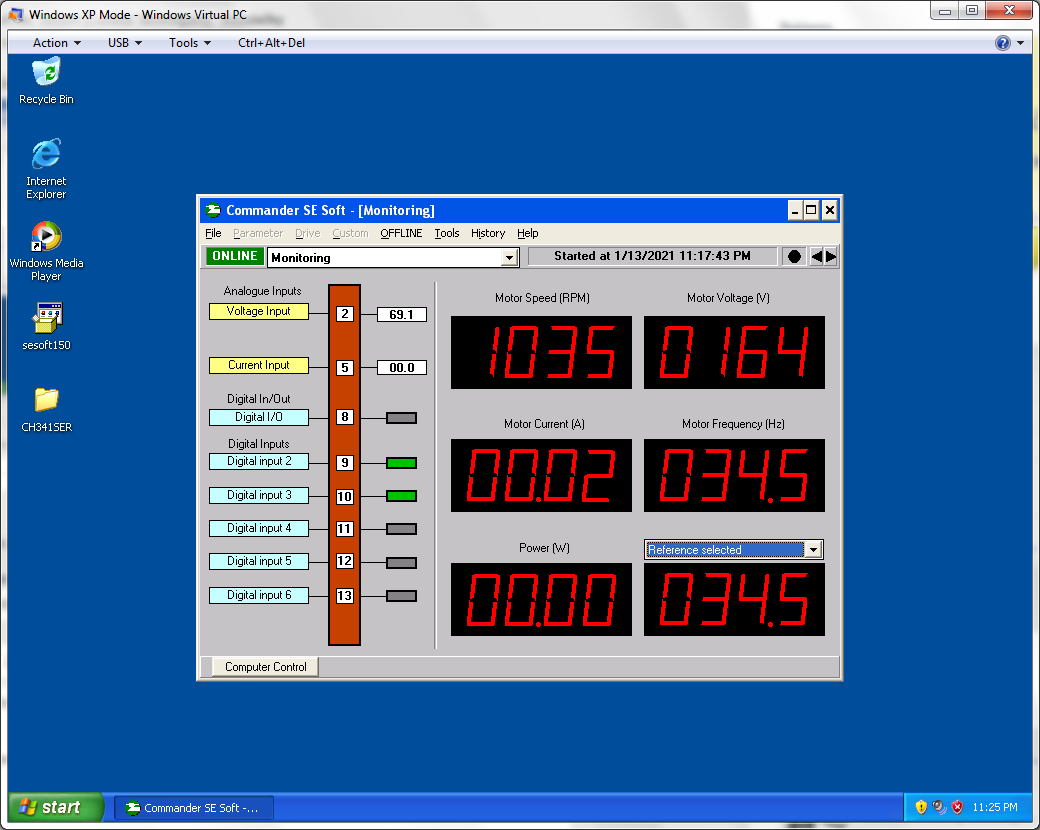Select the Internet Explorer desktop icon
The width and height of the screenshot is (1040, 830).
tap(46, 156)
